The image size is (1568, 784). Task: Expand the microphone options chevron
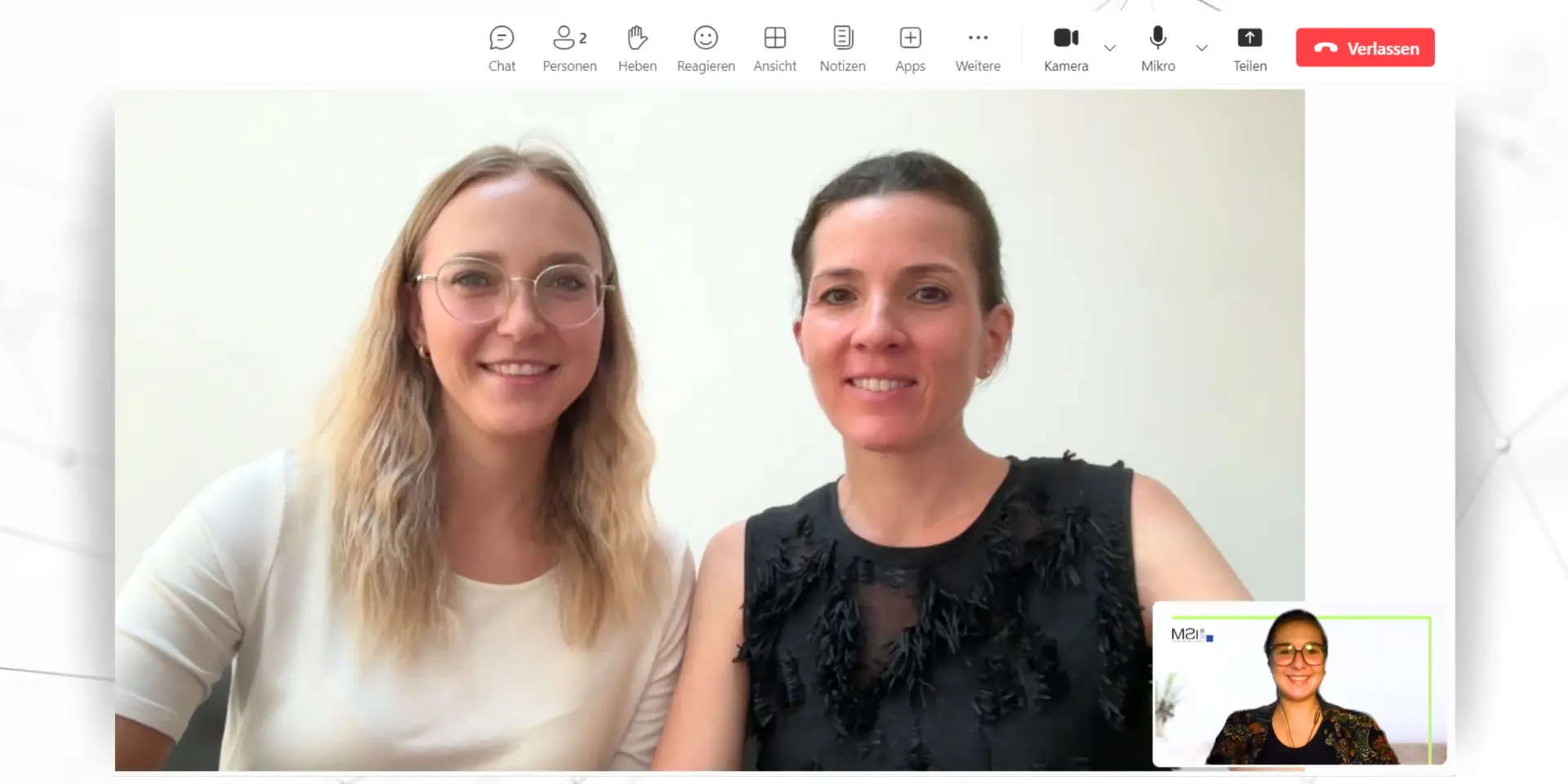click(x=1201, y=48)
